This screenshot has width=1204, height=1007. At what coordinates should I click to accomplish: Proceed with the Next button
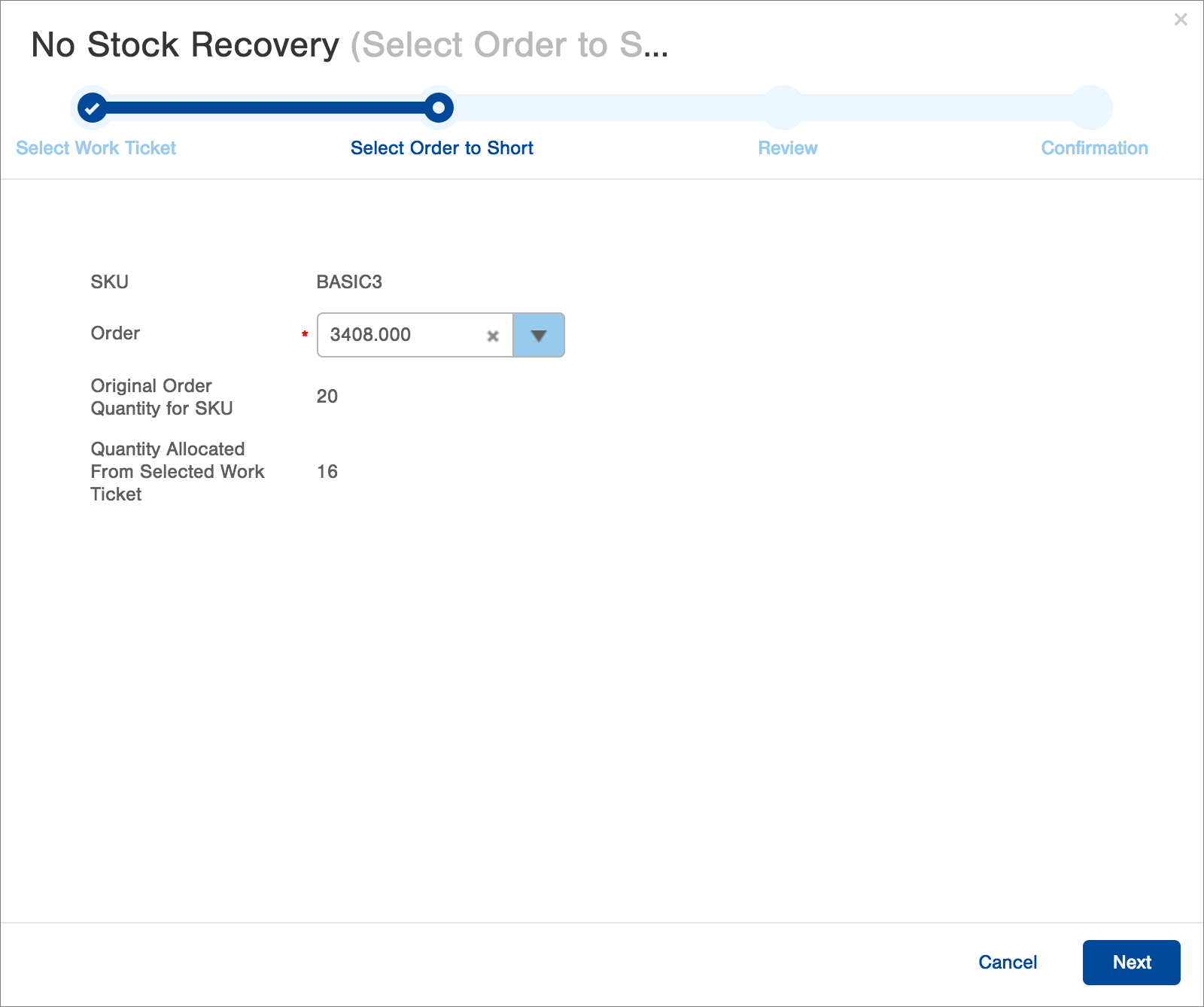pyautogui.click(x=1132, y=963)
